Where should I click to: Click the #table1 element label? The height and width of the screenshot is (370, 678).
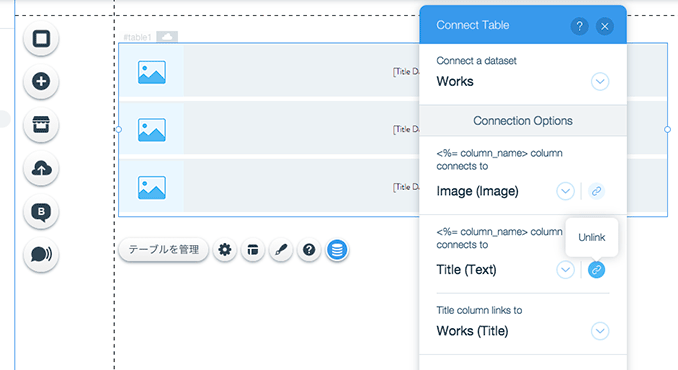(138, 37)
